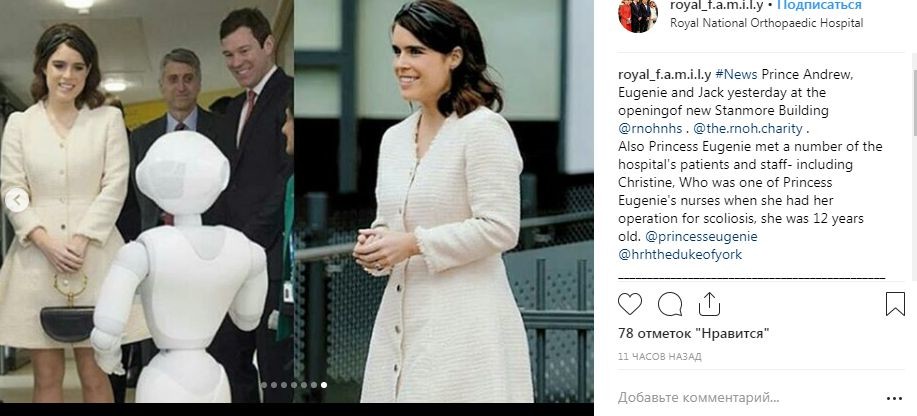Open the @hrhthedukeofyork profile link
The width and height of the screenshot is (917, 416).
pyautogui.click(x=680, y=255)
